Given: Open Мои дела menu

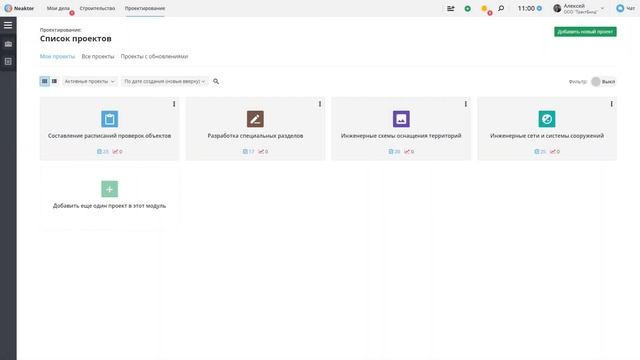Looking at the screenshot, I should tap(58, 8).
